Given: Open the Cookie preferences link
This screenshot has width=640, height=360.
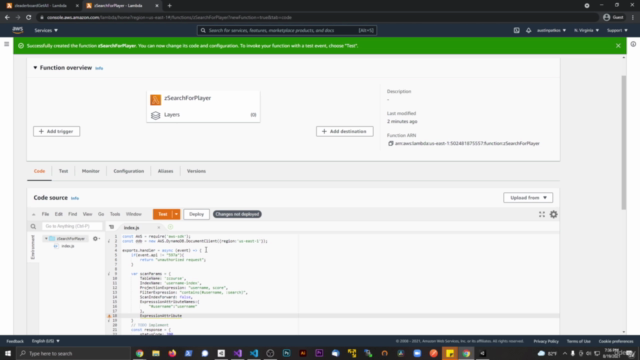Looking at the screenshot, I should click(x=616, y=341).
